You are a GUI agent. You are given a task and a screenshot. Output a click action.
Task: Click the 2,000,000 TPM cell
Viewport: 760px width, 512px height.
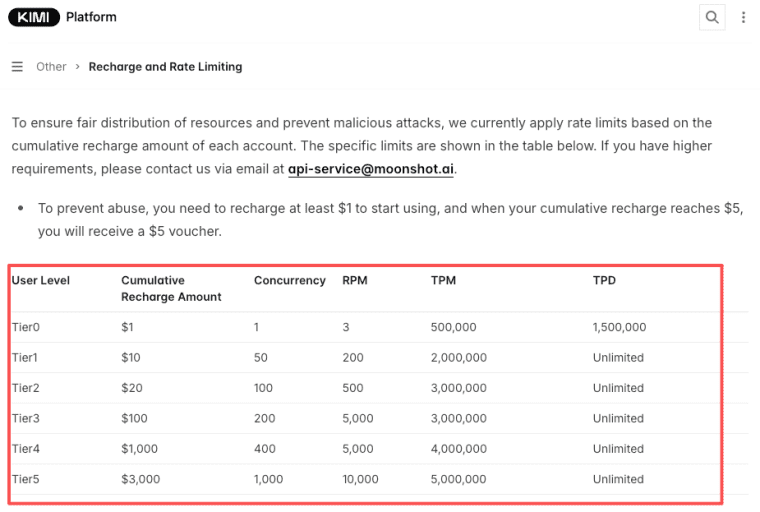tap(459, 358)
